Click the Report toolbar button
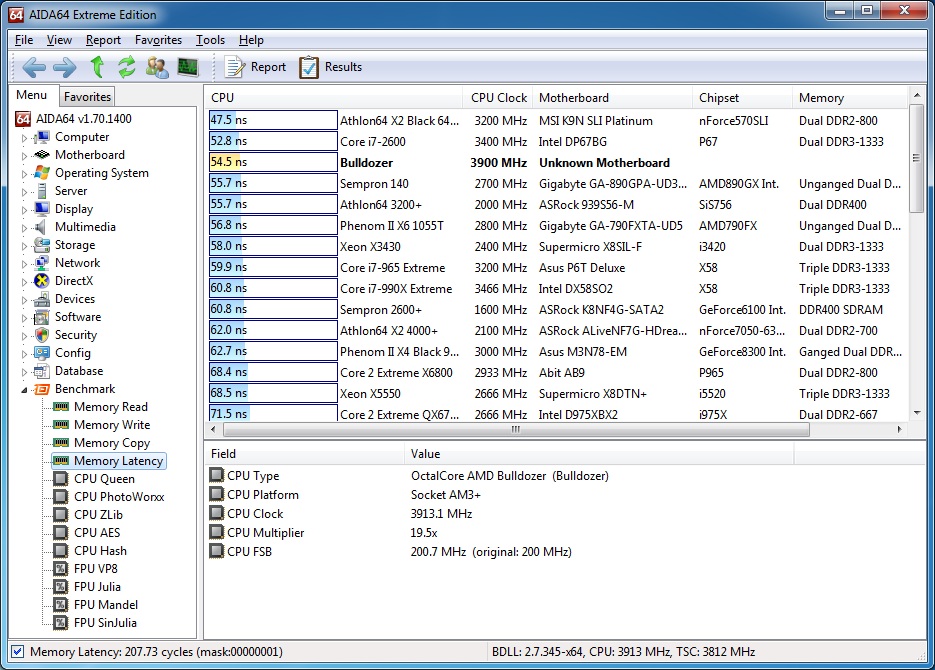This screenshot has height=670, width=935. (x=255, y=67)
